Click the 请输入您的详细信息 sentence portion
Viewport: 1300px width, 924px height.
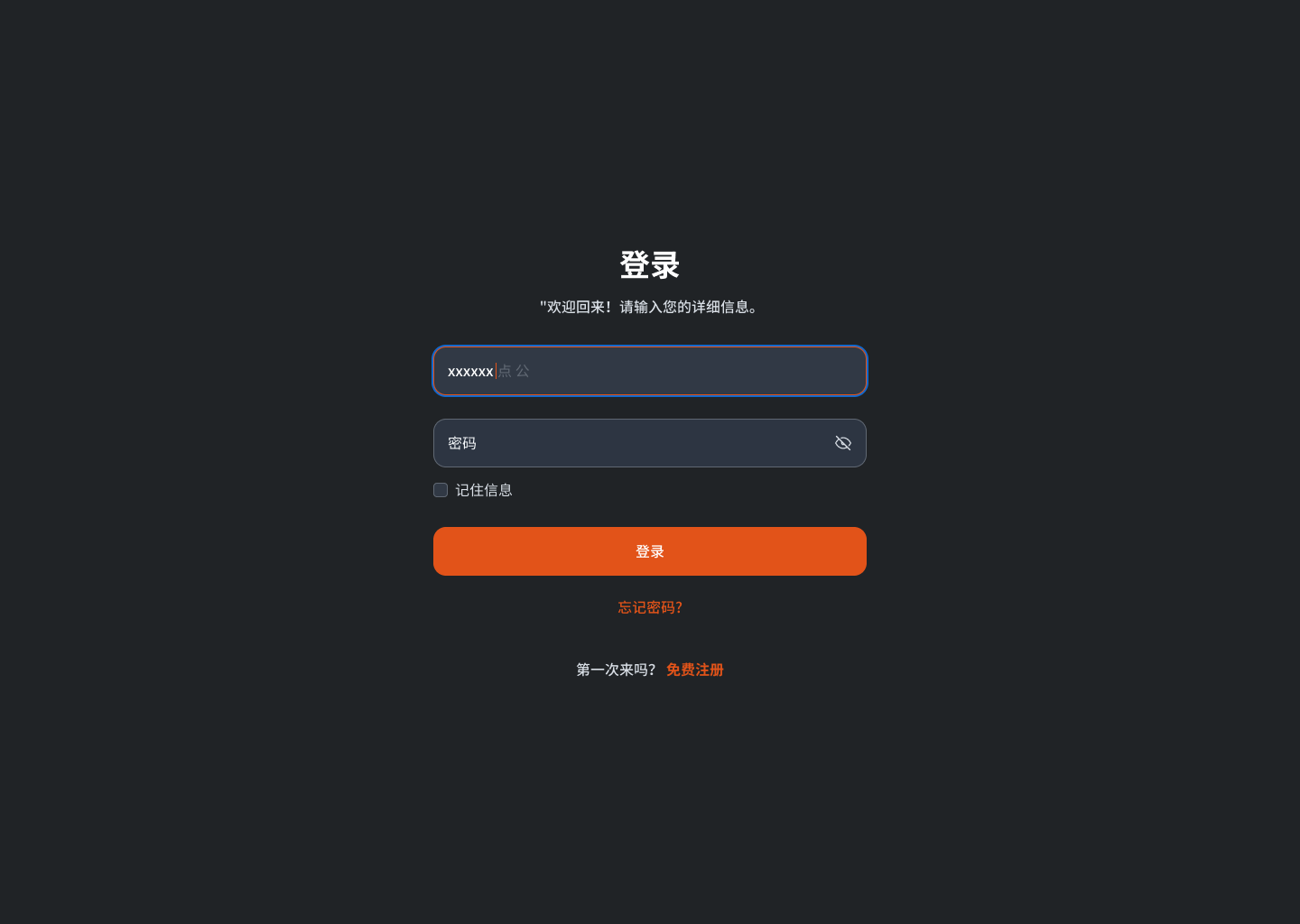coord(691,307)
